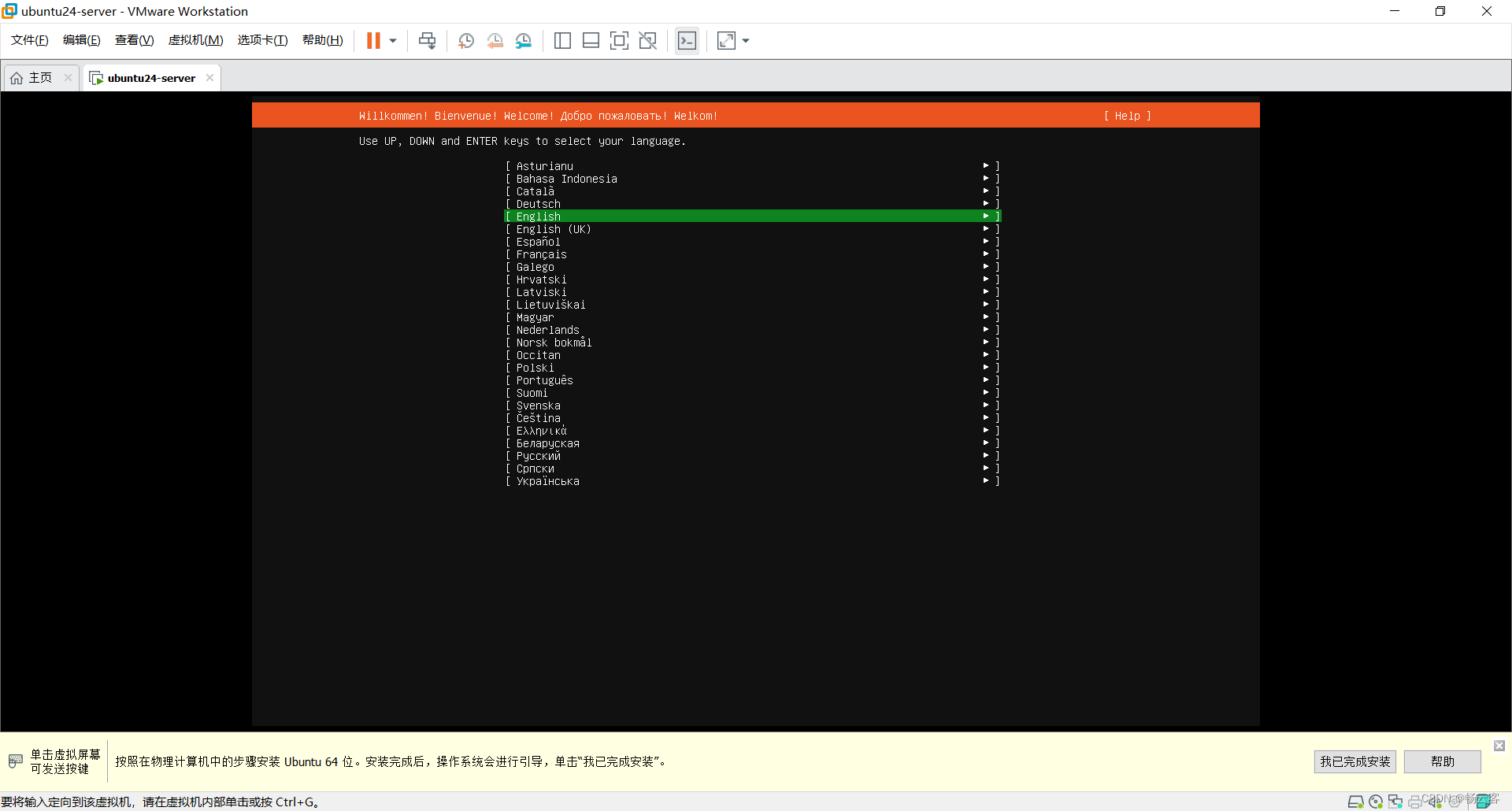This screenshot has height=811, width=1512.
Task: Select Latviski language row
Action: [752, 292]
